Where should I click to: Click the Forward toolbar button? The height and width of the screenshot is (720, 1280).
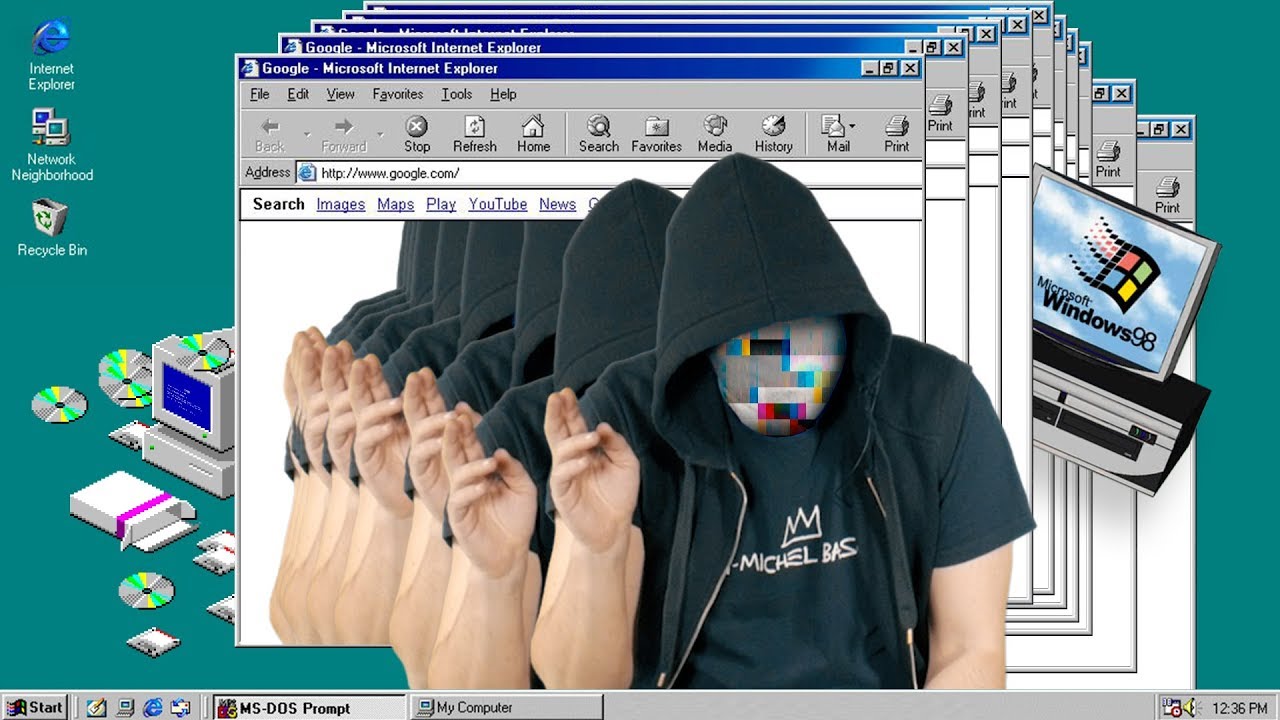[344, 135]
